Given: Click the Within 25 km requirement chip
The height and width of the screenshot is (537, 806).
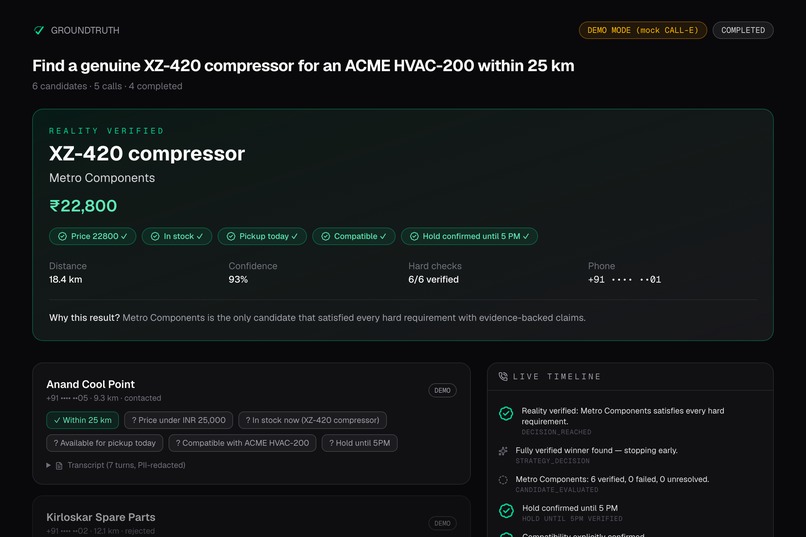Looking at the screenshot, I should [82, 420].
